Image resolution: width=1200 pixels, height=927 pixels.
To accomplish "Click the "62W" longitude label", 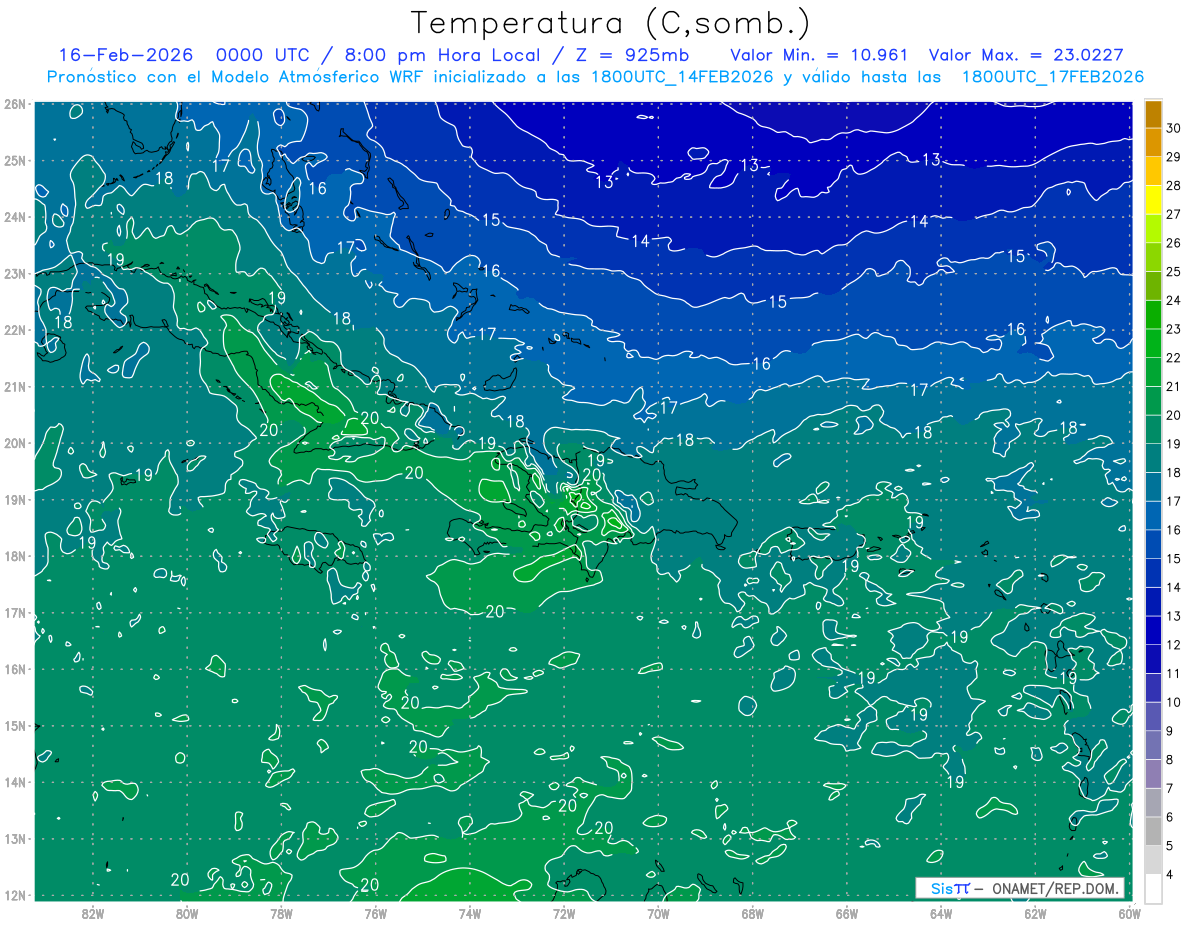I will (x=1034, y=913).
